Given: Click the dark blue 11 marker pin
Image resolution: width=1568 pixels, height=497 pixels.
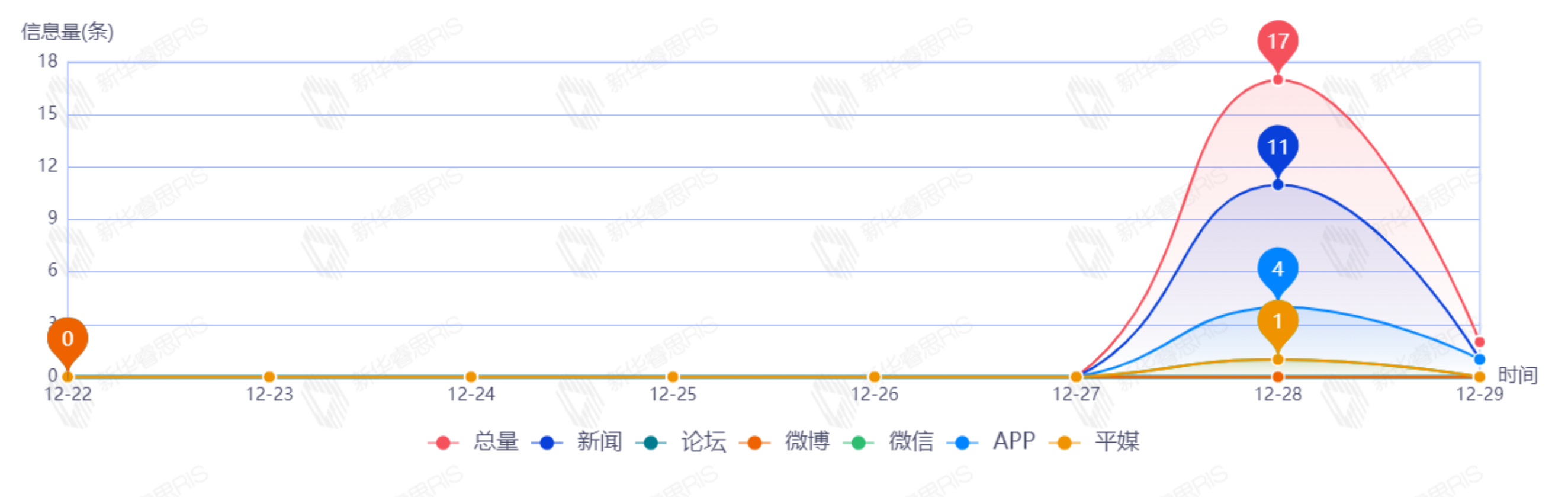Looking at the screenshot, I should tap(1278, 148).
